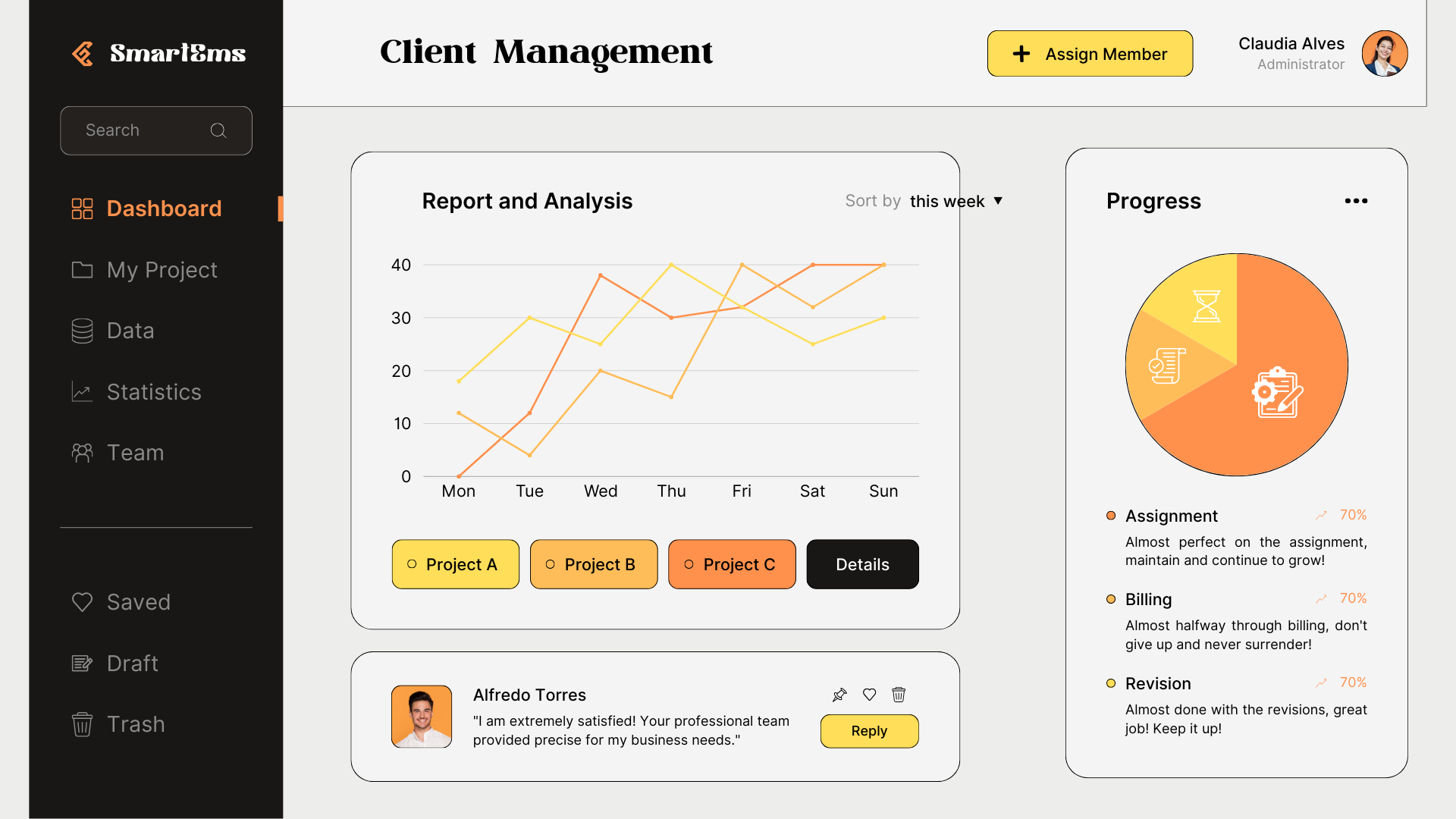Open My Project from the sidebar

click(x=162, y=270)
